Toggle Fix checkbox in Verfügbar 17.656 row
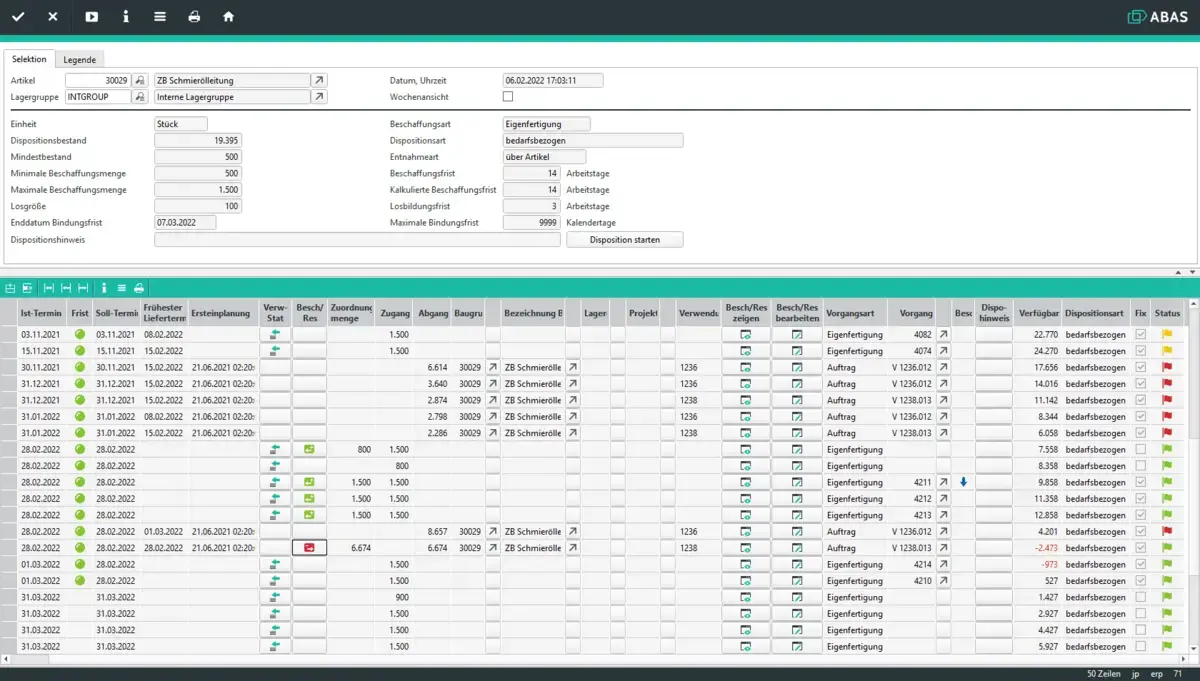The image size is (1200, 681). click(x=1141, y=368)
